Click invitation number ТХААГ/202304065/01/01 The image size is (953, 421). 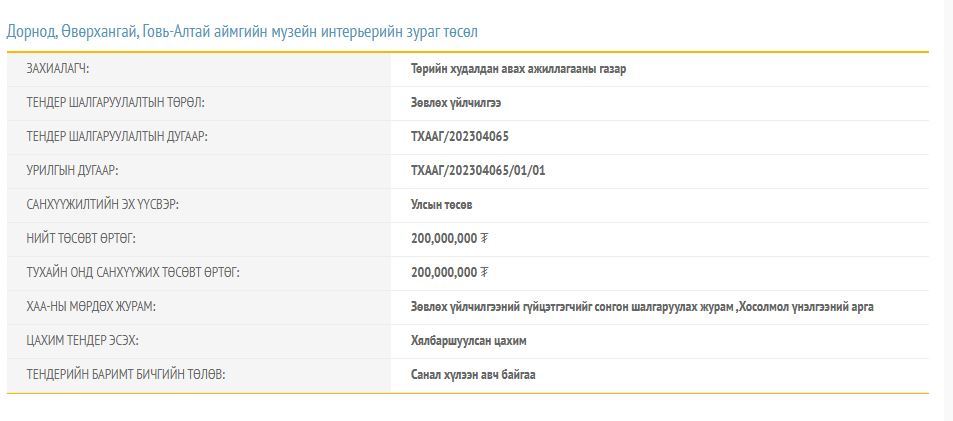[478, 171]
